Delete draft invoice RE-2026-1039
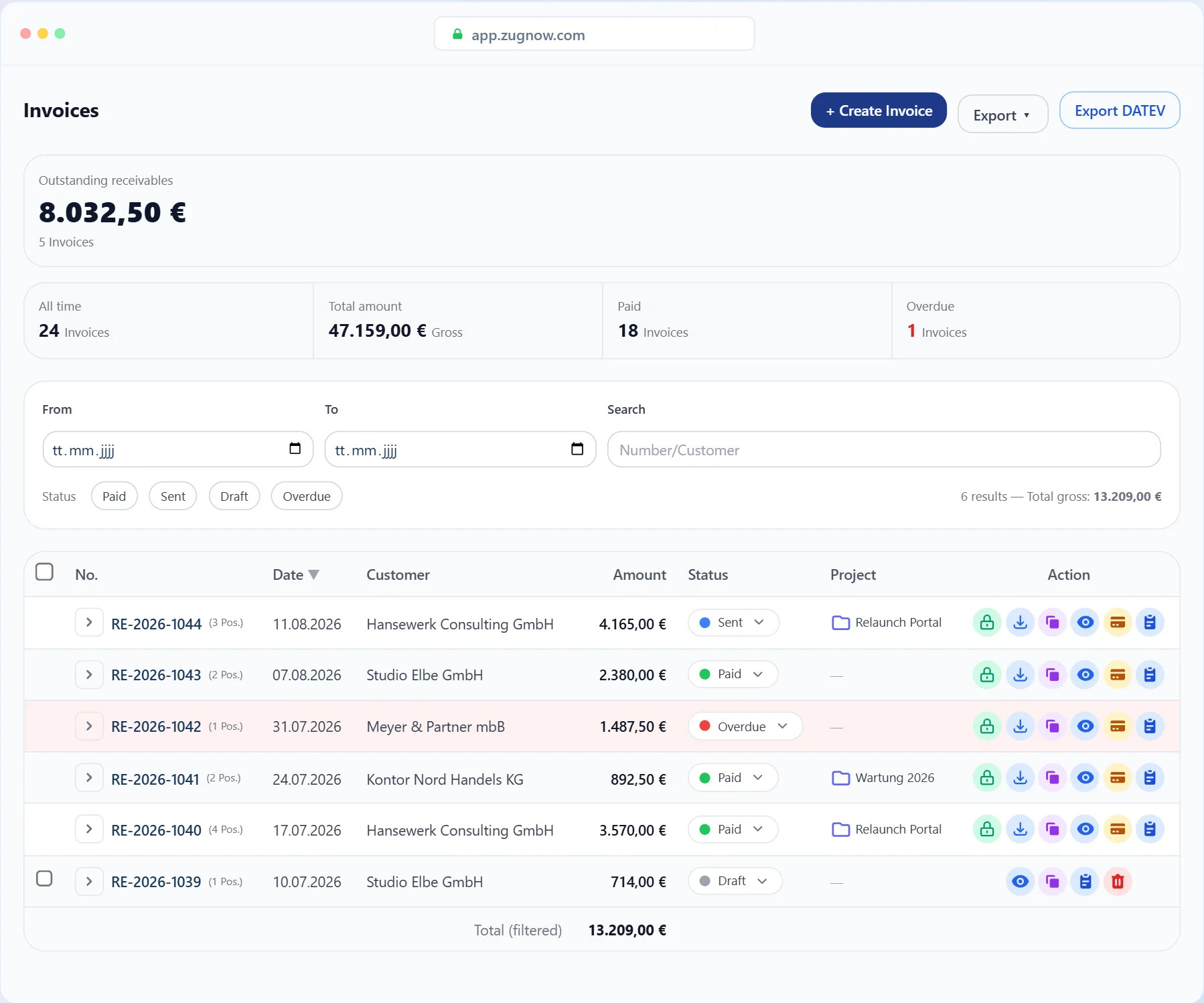 [1118, 882]
